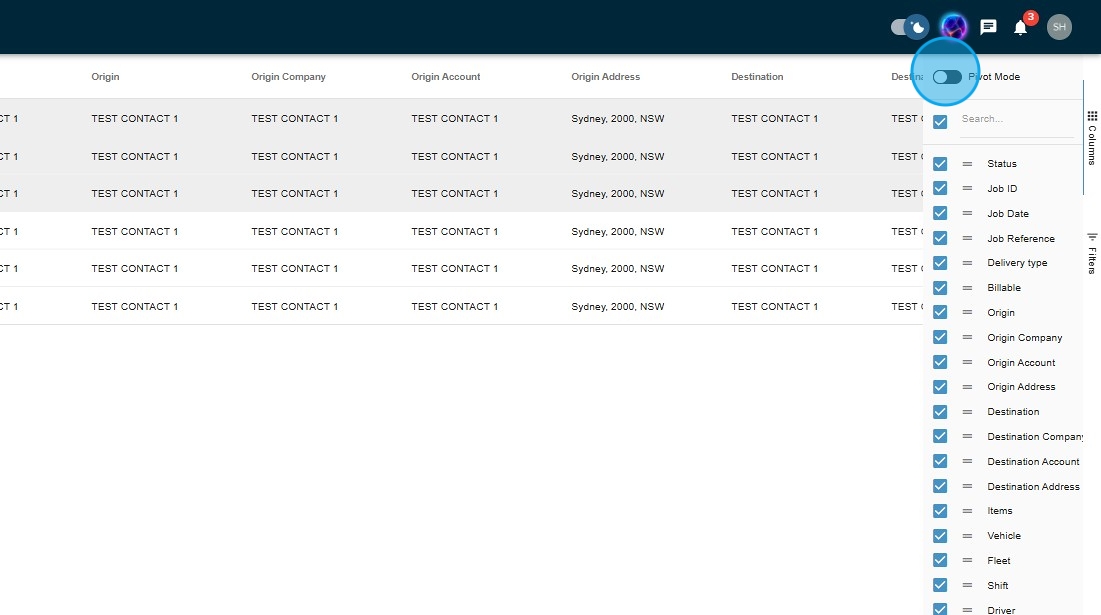Viewport: 1101px width, 615px height.
Task: Collapse the Columns side panel tab
Action: tap(1091, 137)
